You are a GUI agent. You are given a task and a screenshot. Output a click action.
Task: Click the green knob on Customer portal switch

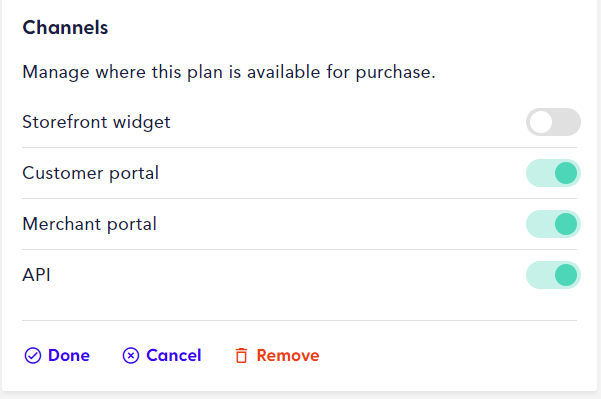pos(566,173)
